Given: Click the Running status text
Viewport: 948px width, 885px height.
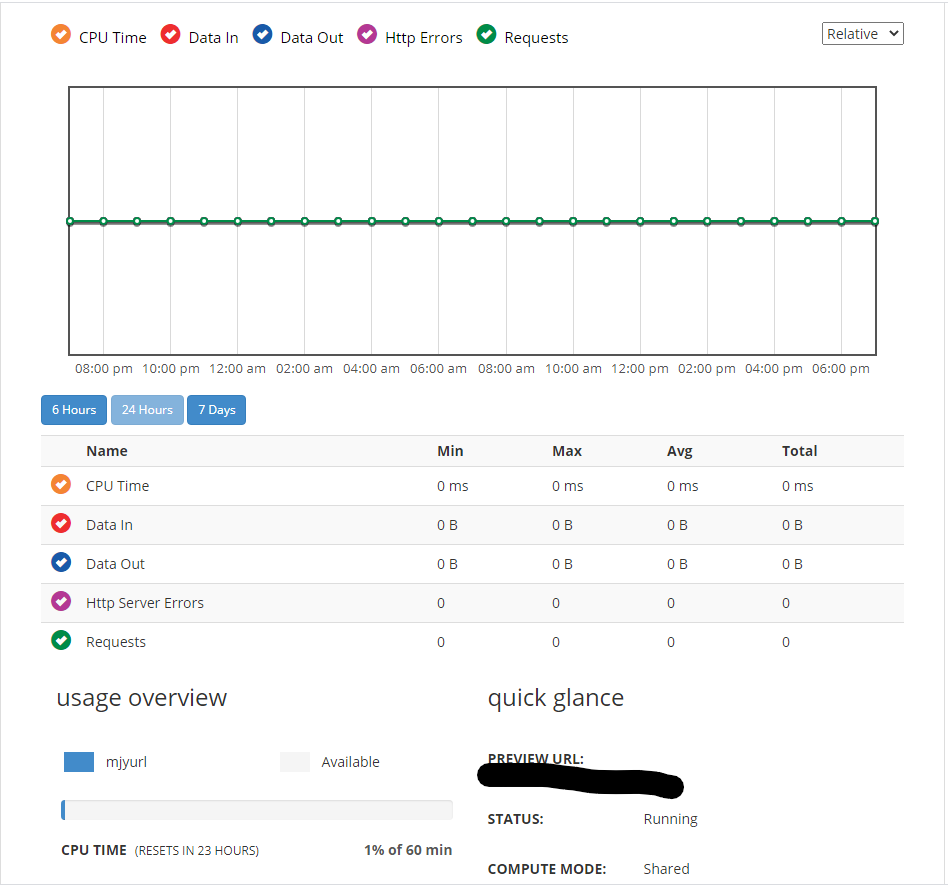Looking at the screenshot, I should tap(670, 818).
